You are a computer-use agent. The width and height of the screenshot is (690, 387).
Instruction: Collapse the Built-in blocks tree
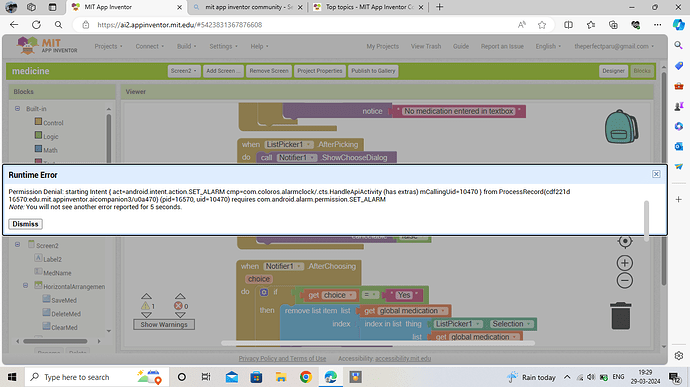(18, 108)
